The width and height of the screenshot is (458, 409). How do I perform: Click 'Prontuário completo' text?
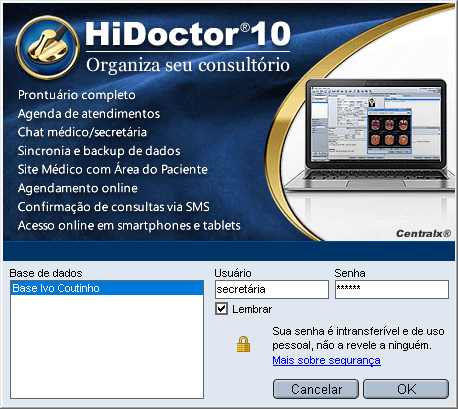coord(77,95)
